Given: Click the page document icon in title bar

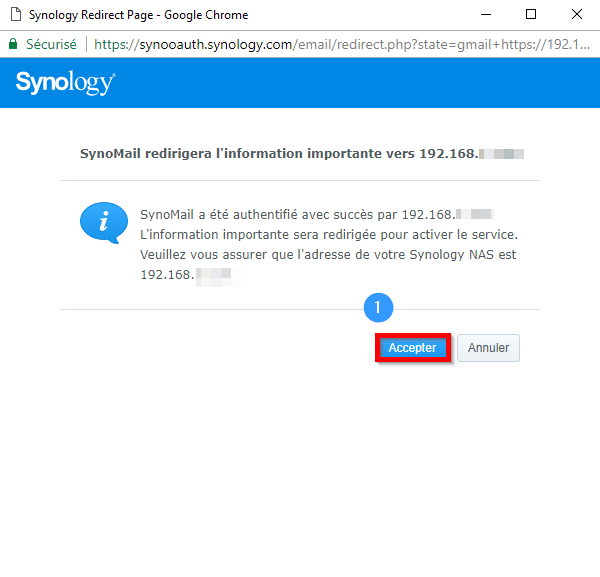Looking at the screenshot, I should (x=16, y=15).
